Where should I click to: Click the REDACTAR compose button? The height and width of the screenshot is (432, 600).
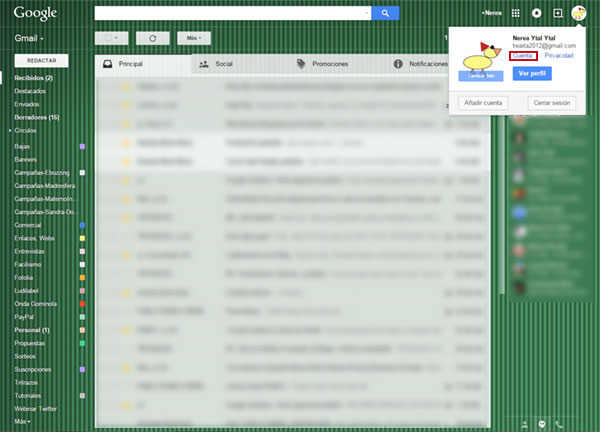[x=41, y=60]
